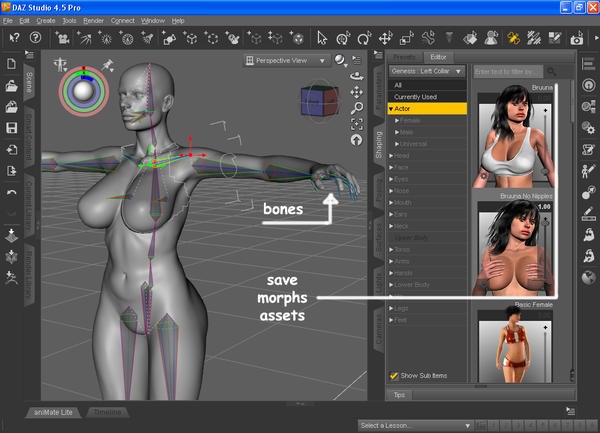This screenshot has height=433, width=600.
Task: Expand the toolbar overflow arrow at right end
Action: pos(595,38)
